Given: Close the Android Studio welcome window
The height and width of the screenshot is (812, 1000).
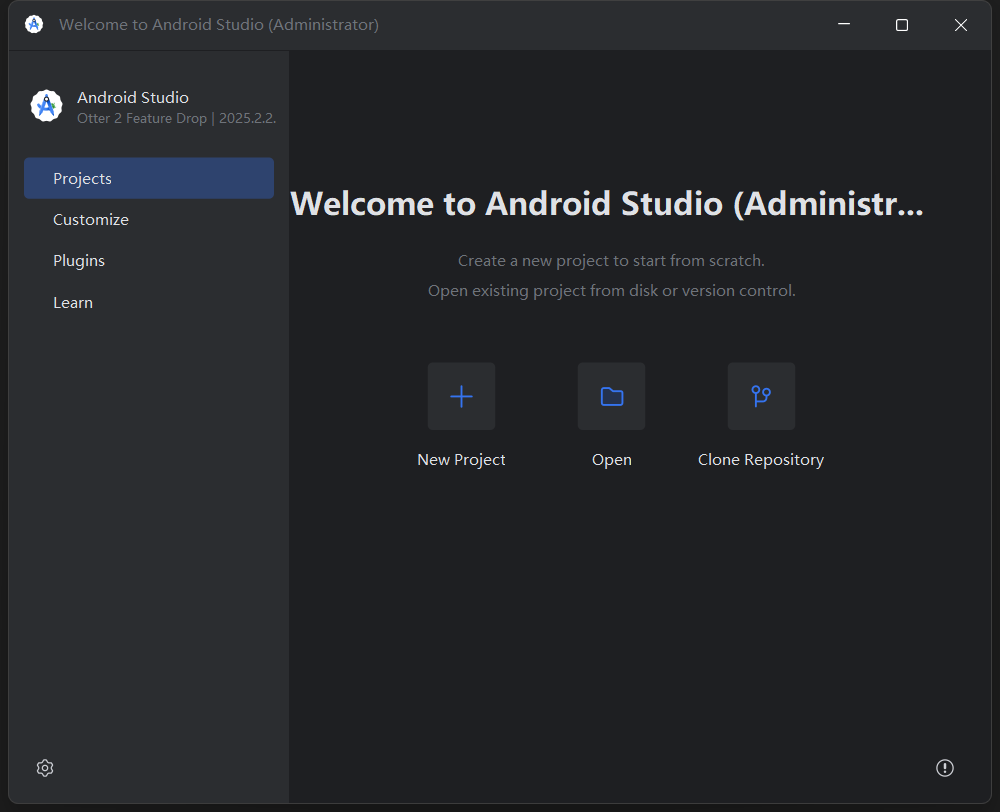Looking at the screenshot, I should coord(961,25).
